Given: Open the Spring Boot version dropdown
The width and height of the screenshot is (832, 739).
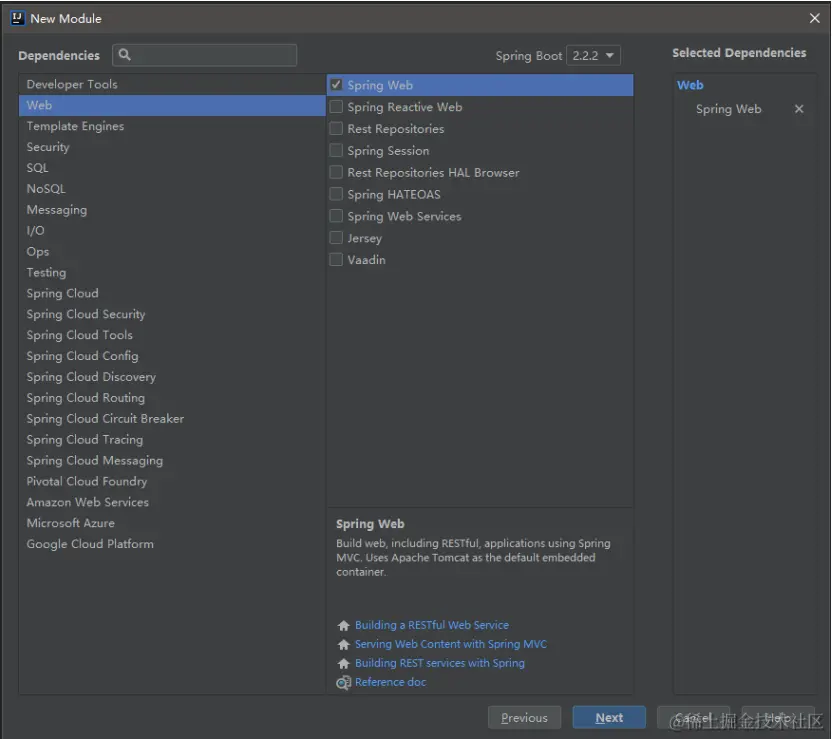Looking at the screenshot, I should [x=593, y=55].
